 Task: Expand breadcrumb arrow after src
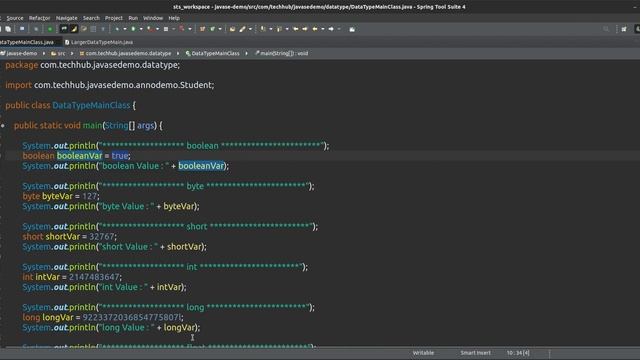coord(72,53)
